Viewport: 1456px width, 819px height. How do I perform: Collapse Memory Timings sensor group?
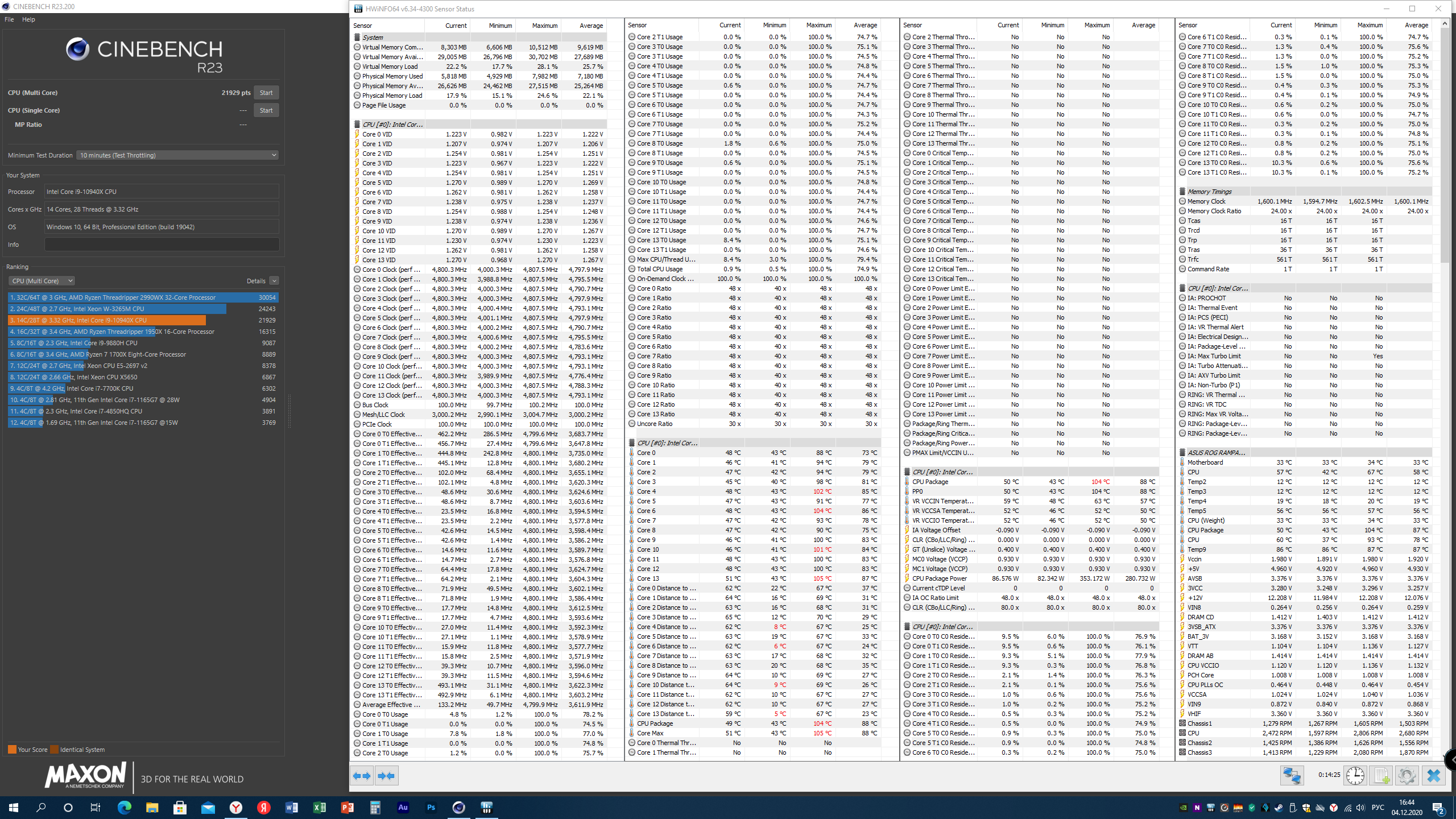click(x=1305, y=192)
